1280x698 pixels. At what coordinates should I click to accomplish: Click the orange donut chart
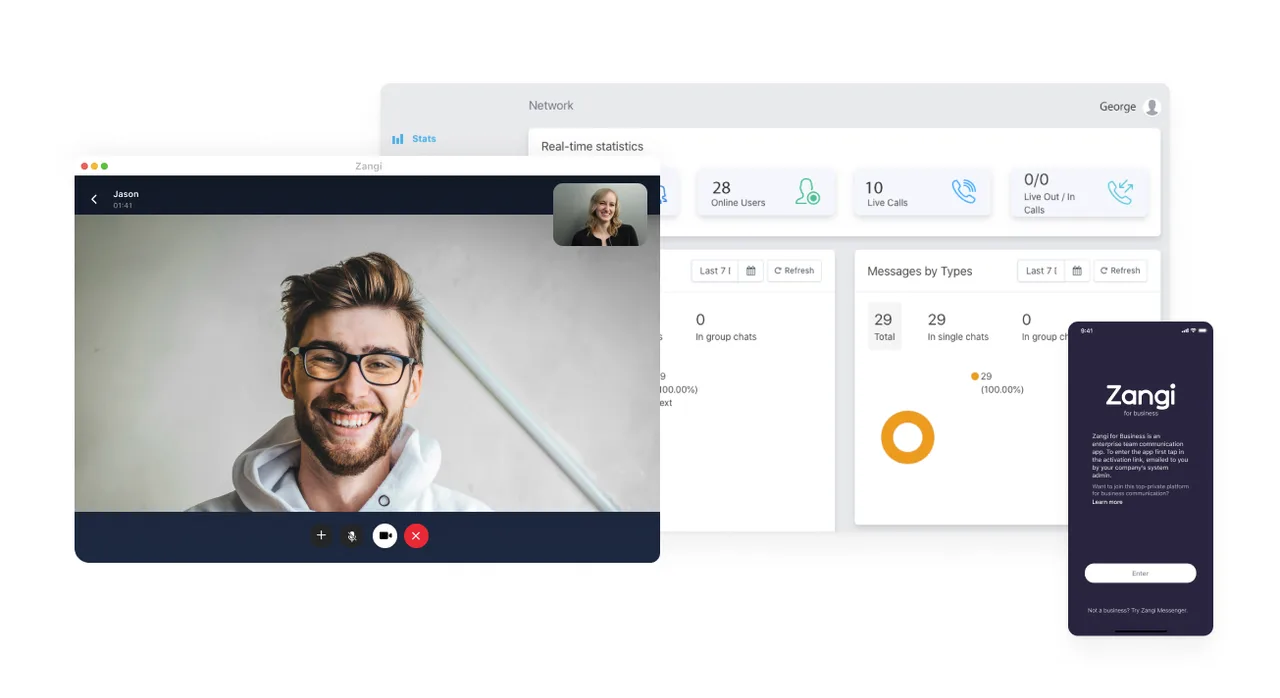coord(908,437)
